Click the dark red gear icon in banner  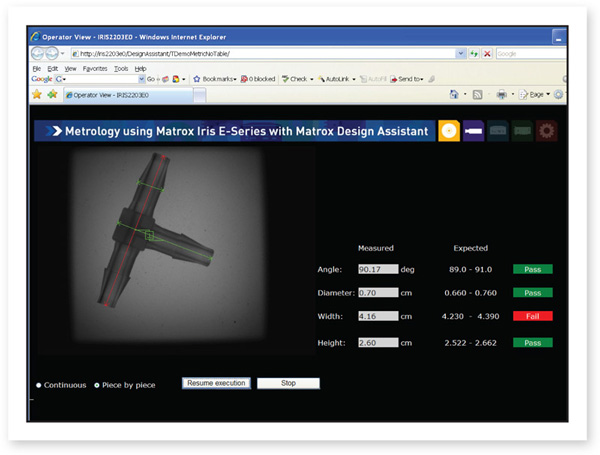[546, 131]
